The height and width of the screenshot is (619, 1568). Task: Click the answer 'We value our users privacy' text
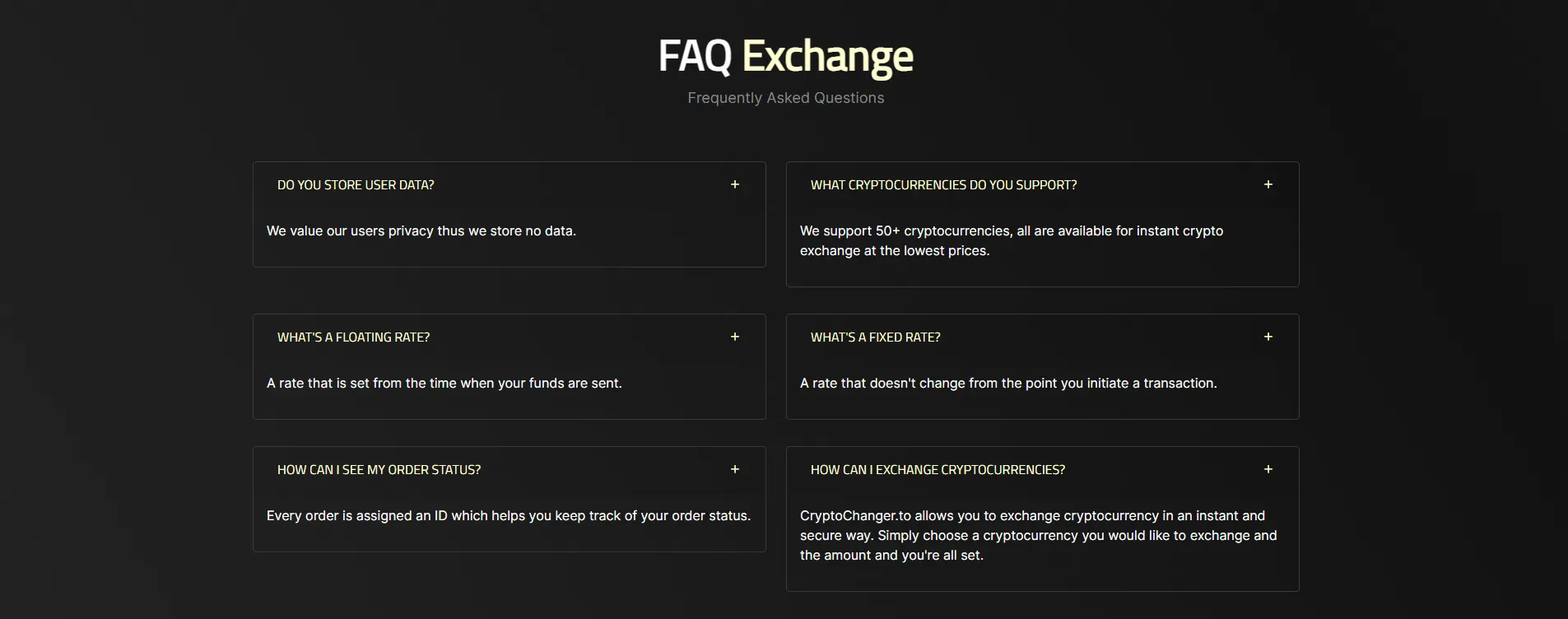click(x=421, y=231)
